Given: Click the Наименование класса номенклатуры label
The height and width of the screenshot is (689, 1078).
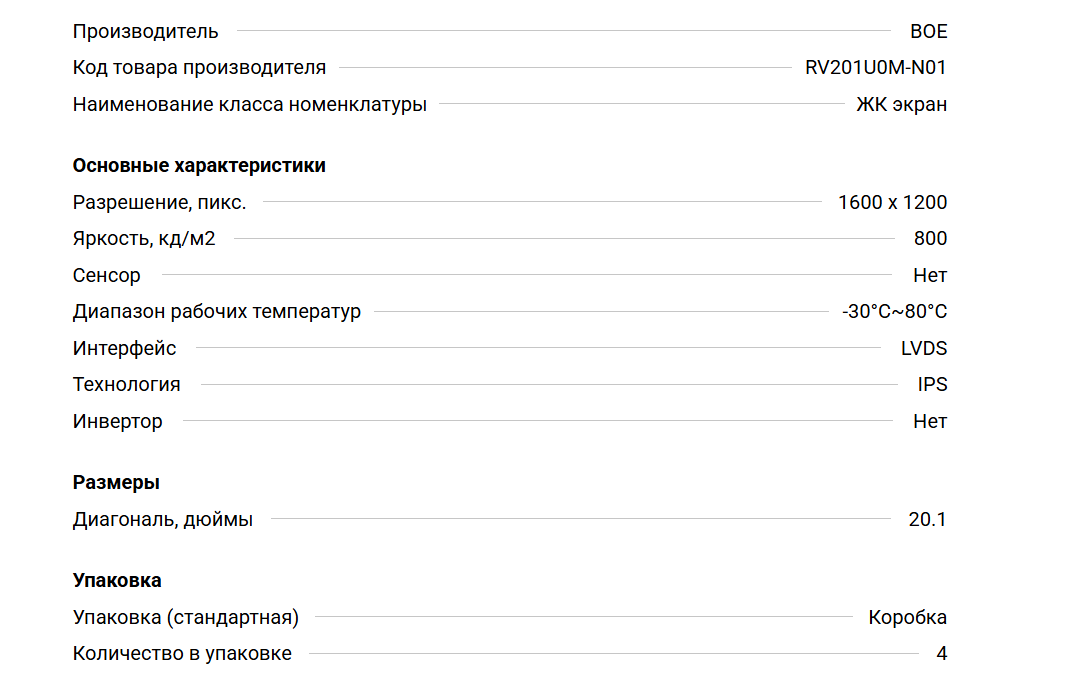Looking at the screenshot, I should click(249, 104).
